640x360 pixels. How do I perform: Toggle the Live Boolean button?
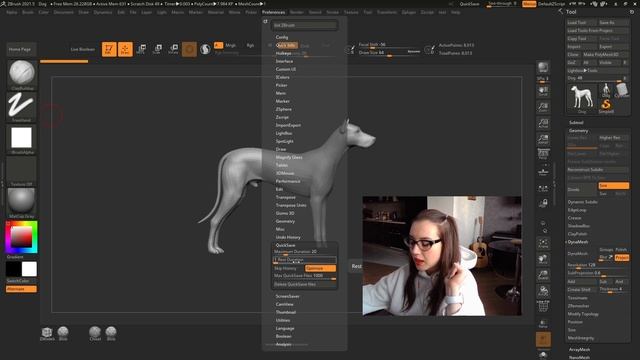tap(83, 49)
